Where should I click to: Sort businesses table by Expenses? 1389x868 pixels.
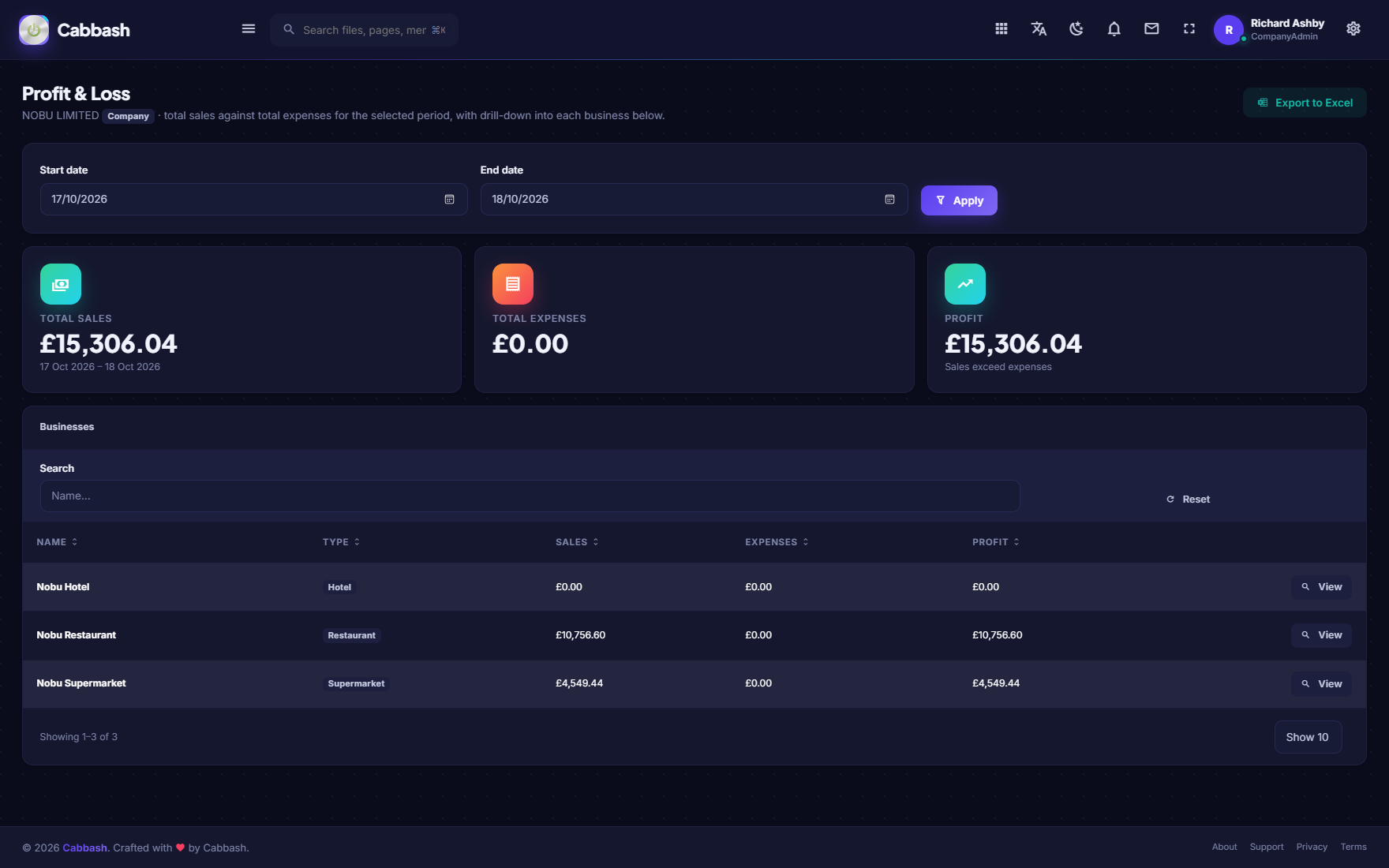777,542
